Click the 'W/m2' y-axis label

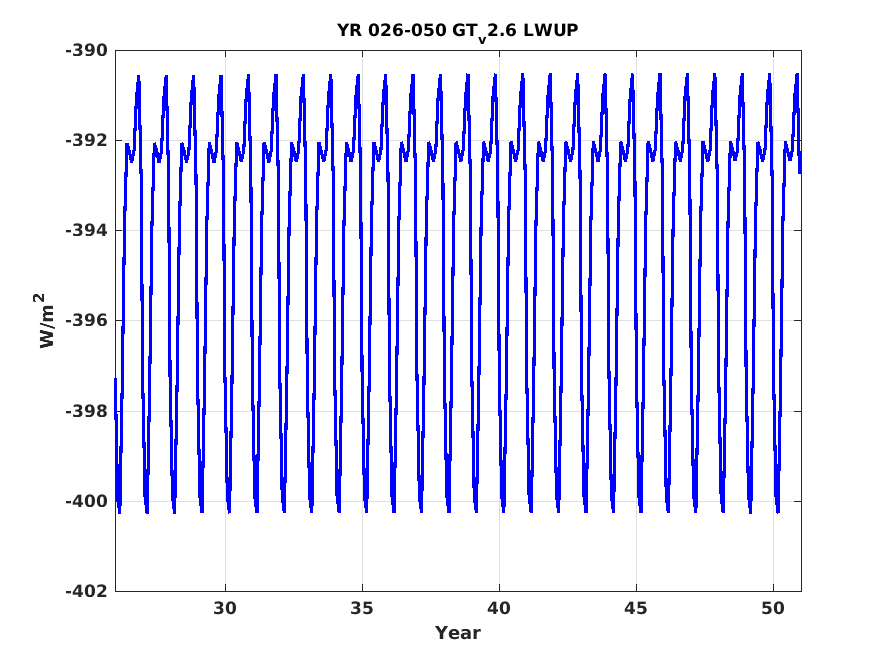point(46,320)
